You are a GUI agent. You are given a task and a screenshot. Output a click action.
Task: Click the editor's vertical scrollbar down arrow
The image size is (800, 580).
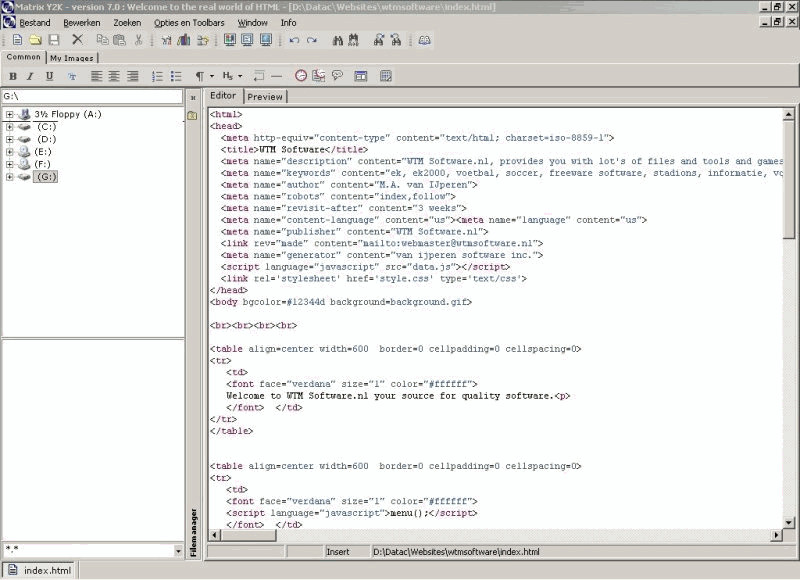click(x=789, y=522)
